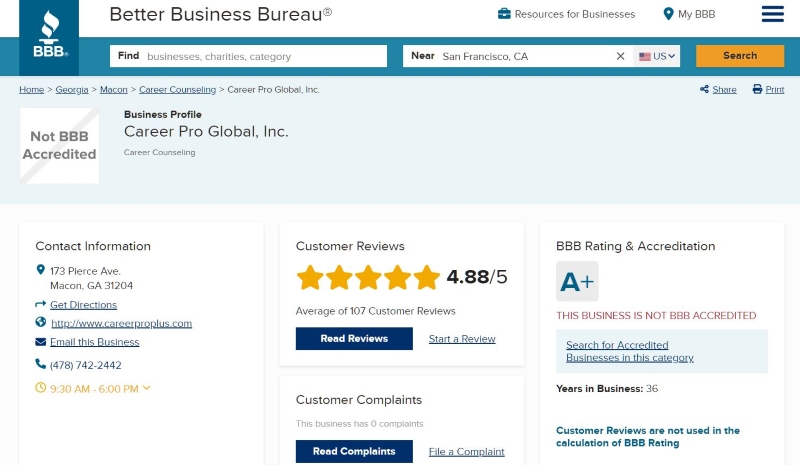Image resolution: width=800 pixels, height=465 pixels.
Task: Click the address map pin icon
Action: point(41,270)
